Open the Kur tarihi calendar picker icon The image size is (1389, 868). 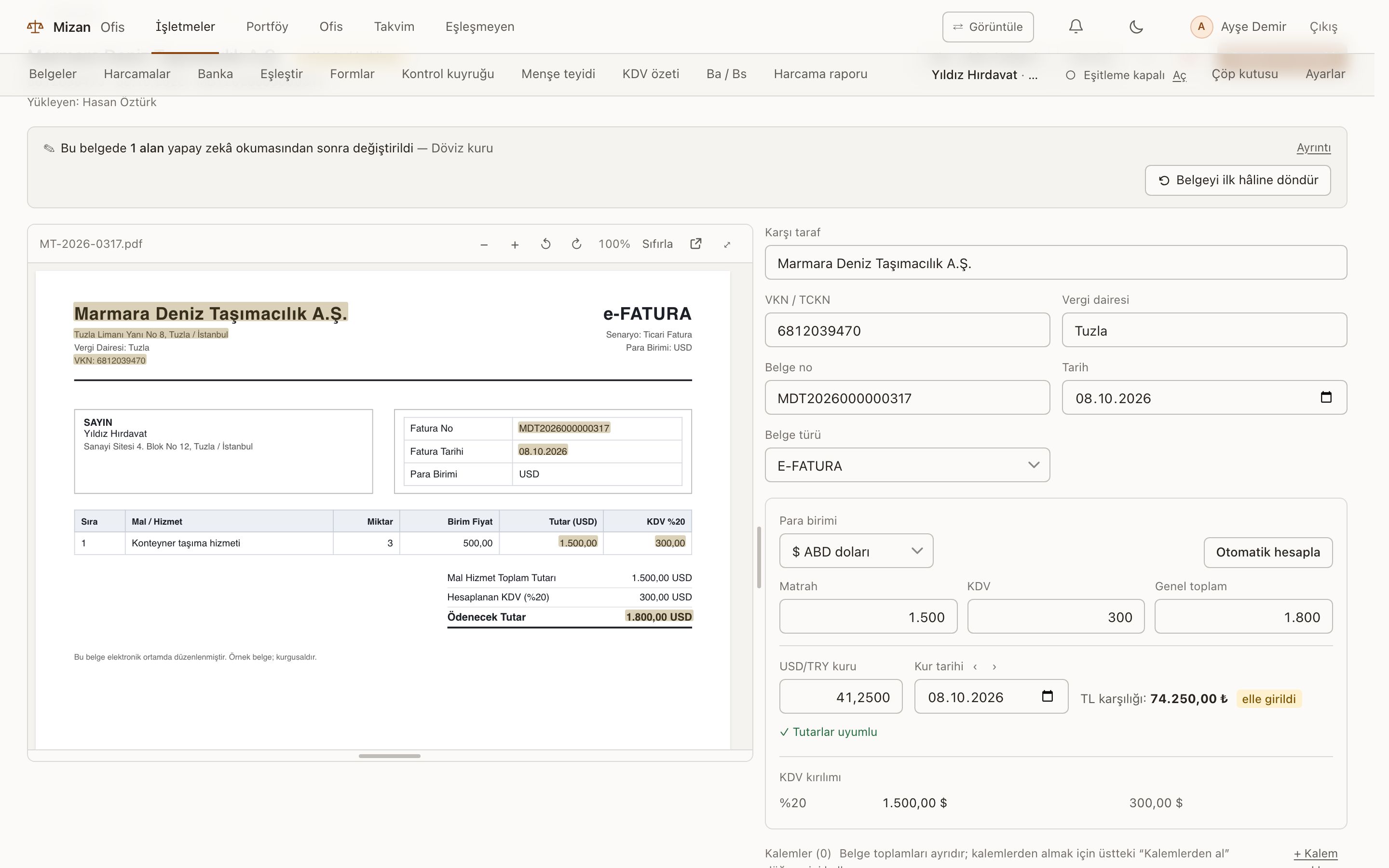click(x=1048, y=696)
